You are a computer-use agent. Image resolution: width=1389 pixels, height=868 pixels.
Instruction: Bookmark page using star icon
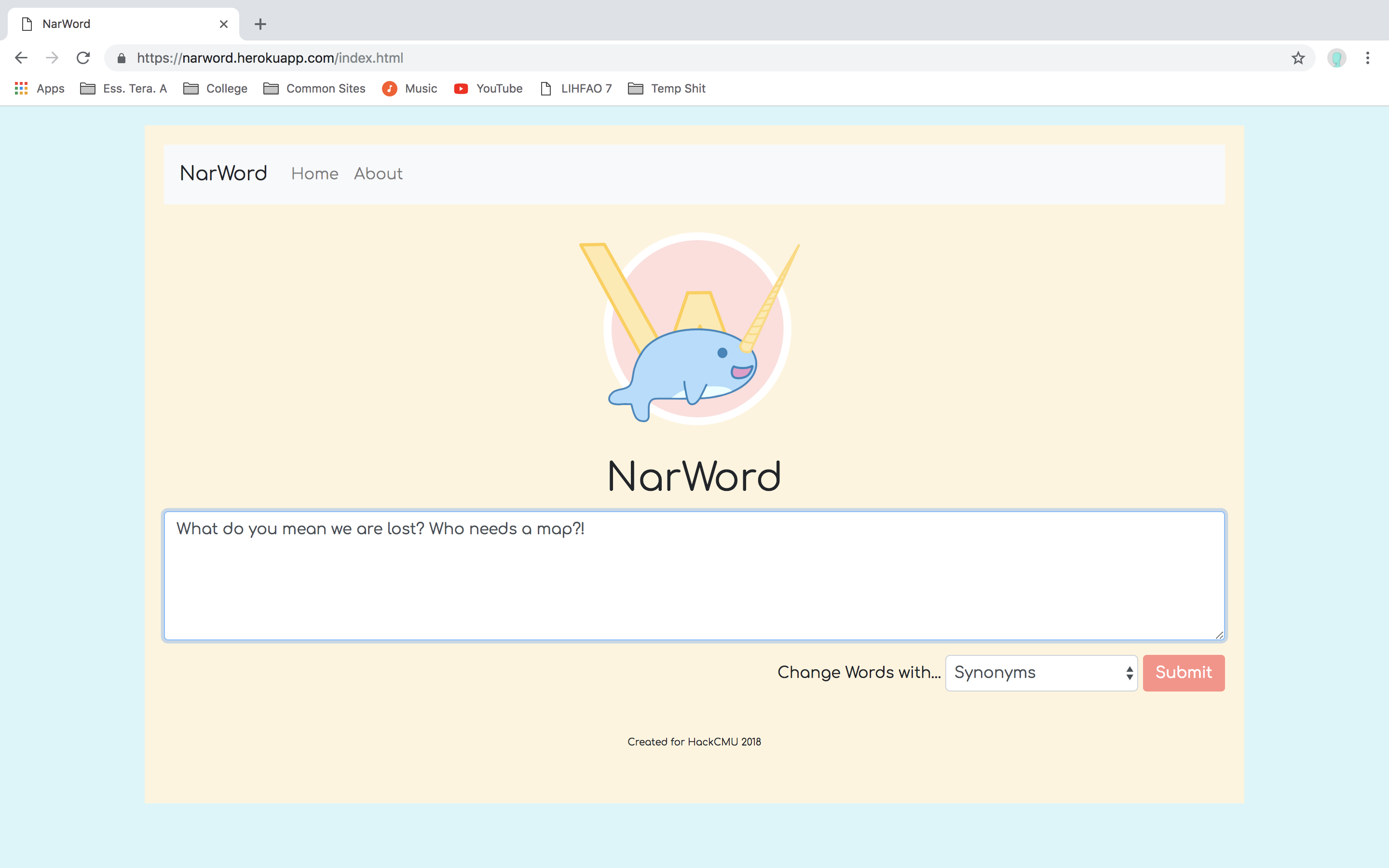tap(1298, 58)
